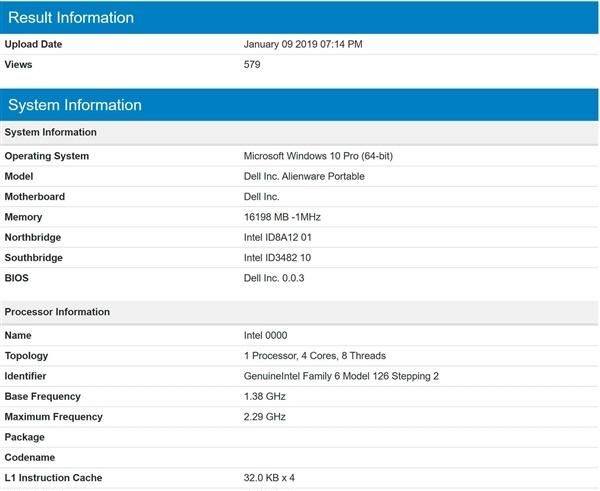
Task: Select Dell Inc. 0.0.3 BIOS value
Action: click(x=274, y=278)
